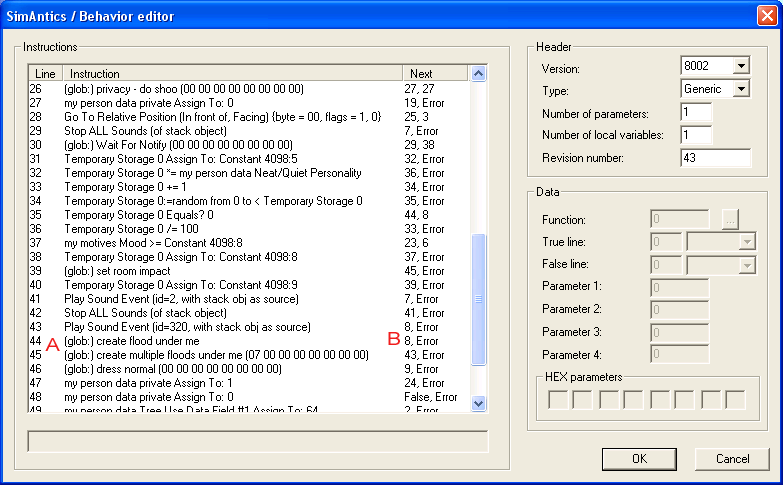Select line 34 'random from 0 to' instruction
This screenshot has height=485, width=783.
(x=249, y=201)
